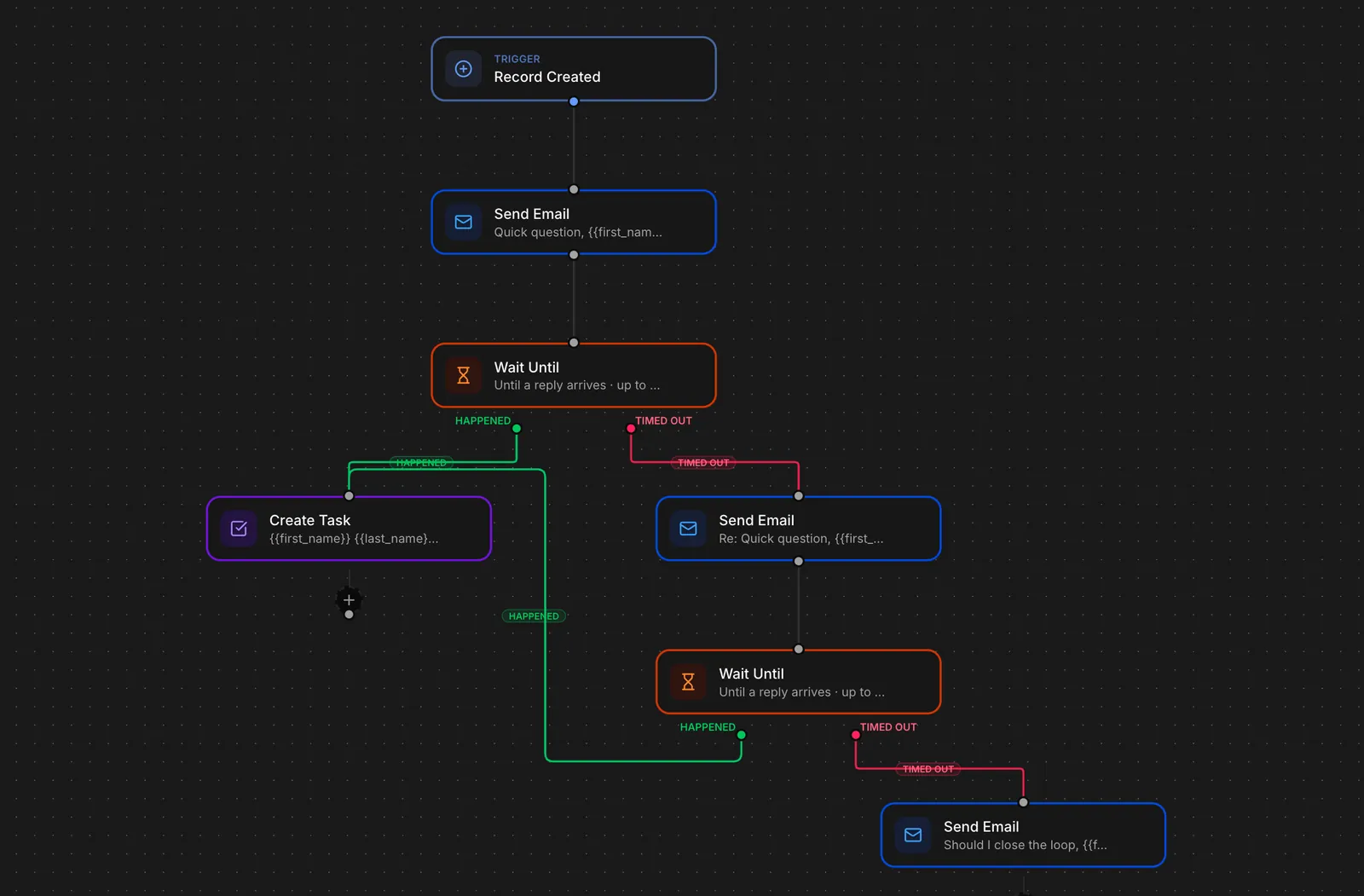Add a step below the Create Task node
Image resolution: width=1364 pixels, height=896 pixels.
pos(349,600)
